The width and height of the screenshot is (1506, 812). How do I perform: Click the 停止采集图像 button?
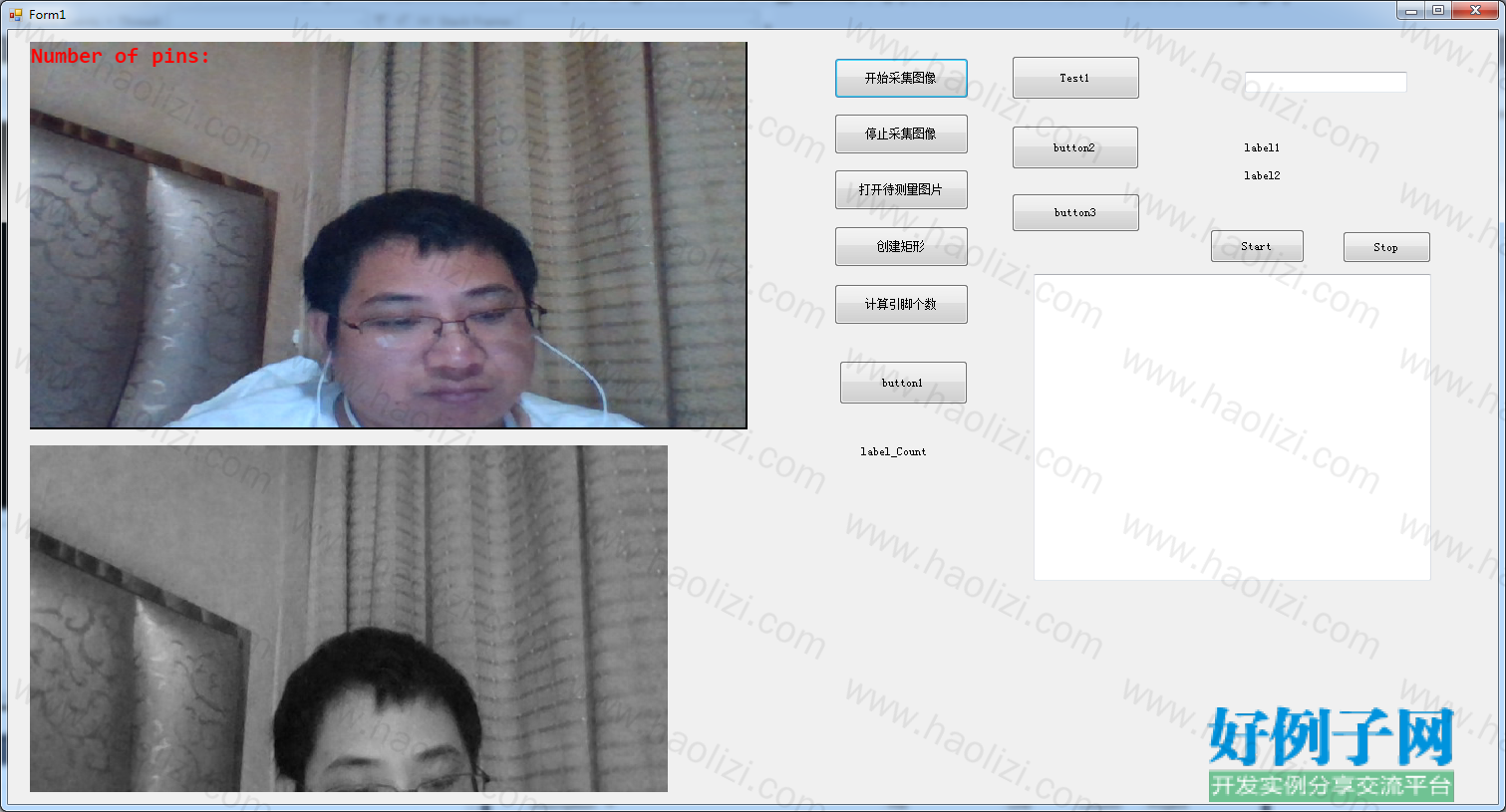901,134
